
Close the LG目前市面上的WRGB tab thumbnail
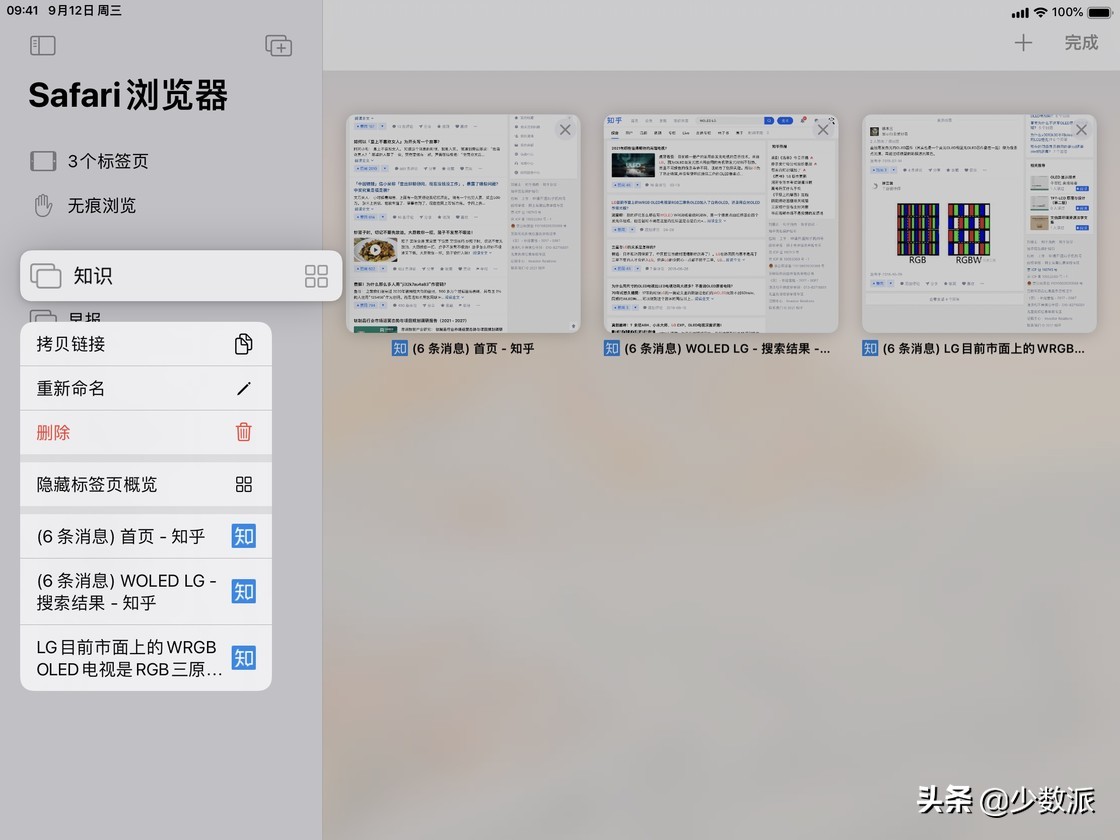pyautogui.click(x=1081, y=130)
